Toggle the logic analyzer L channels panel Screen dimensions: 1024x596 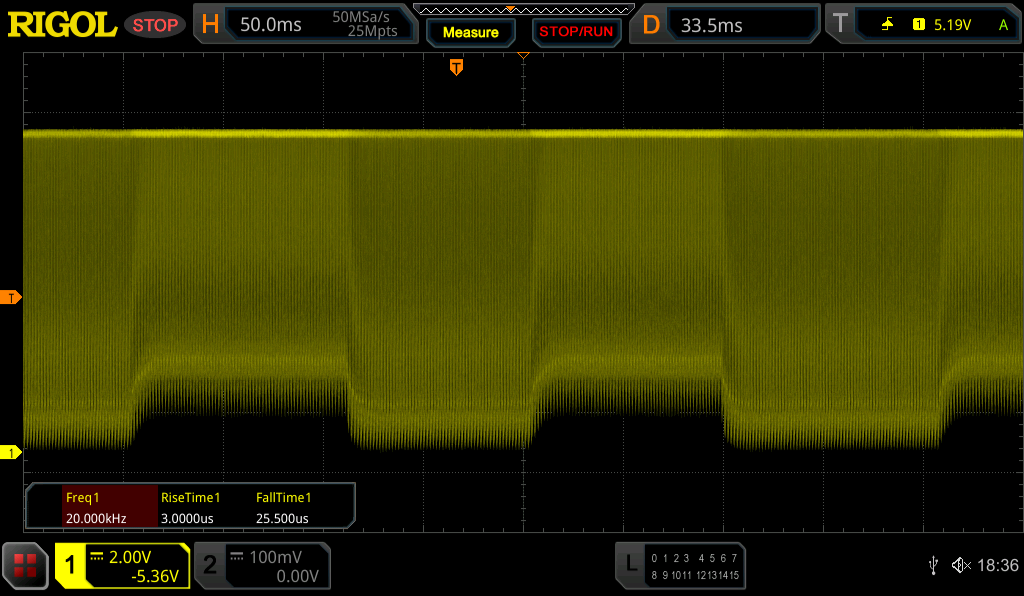630,566
